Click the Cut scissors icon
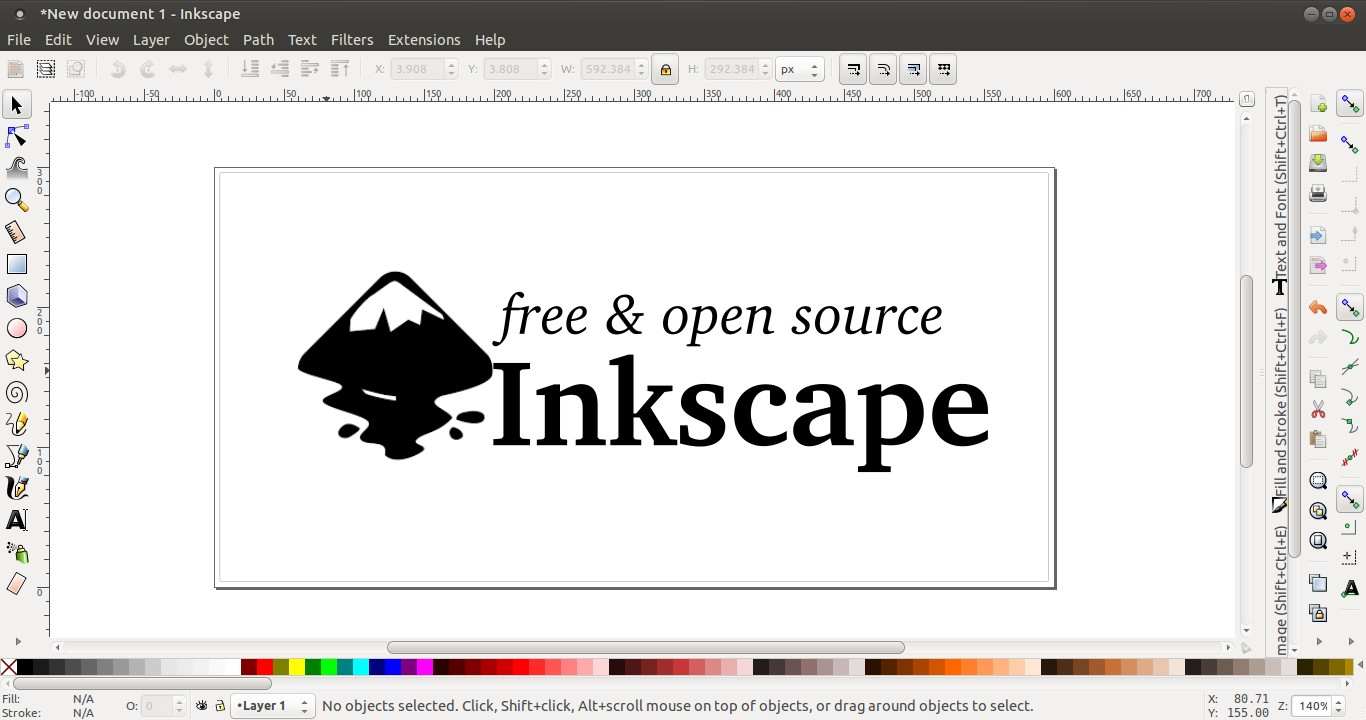 click(1318, 410)
